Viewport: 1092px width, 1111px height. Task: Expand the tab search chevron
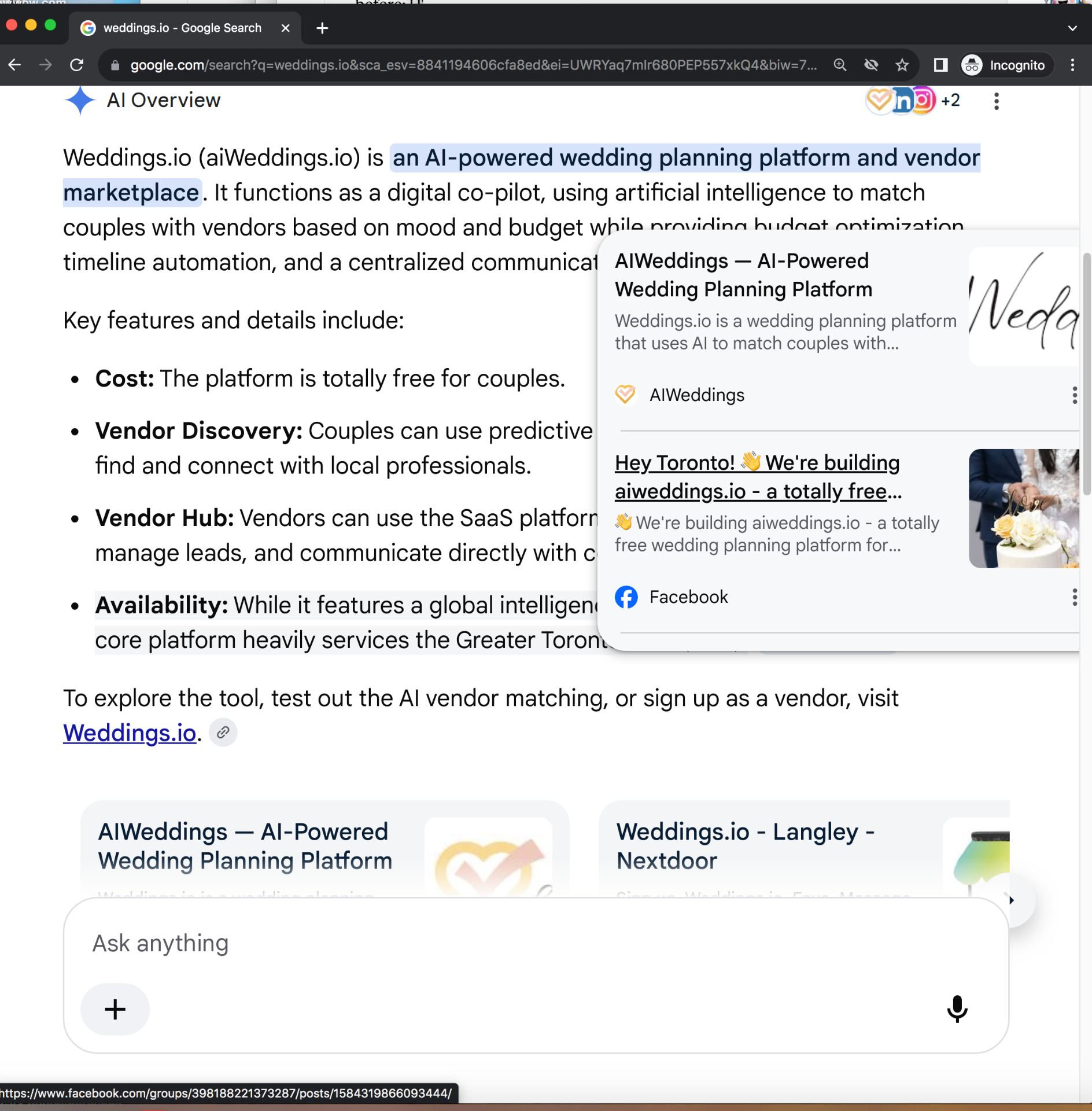pos(1072,28)
